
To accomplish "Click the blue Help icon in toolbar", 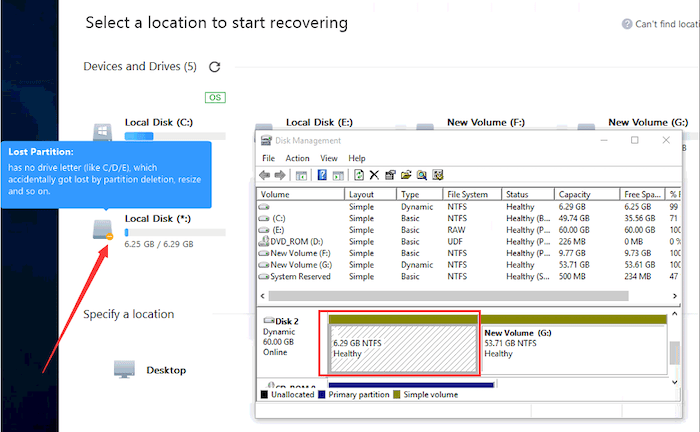I will click(x=322, y=175).
